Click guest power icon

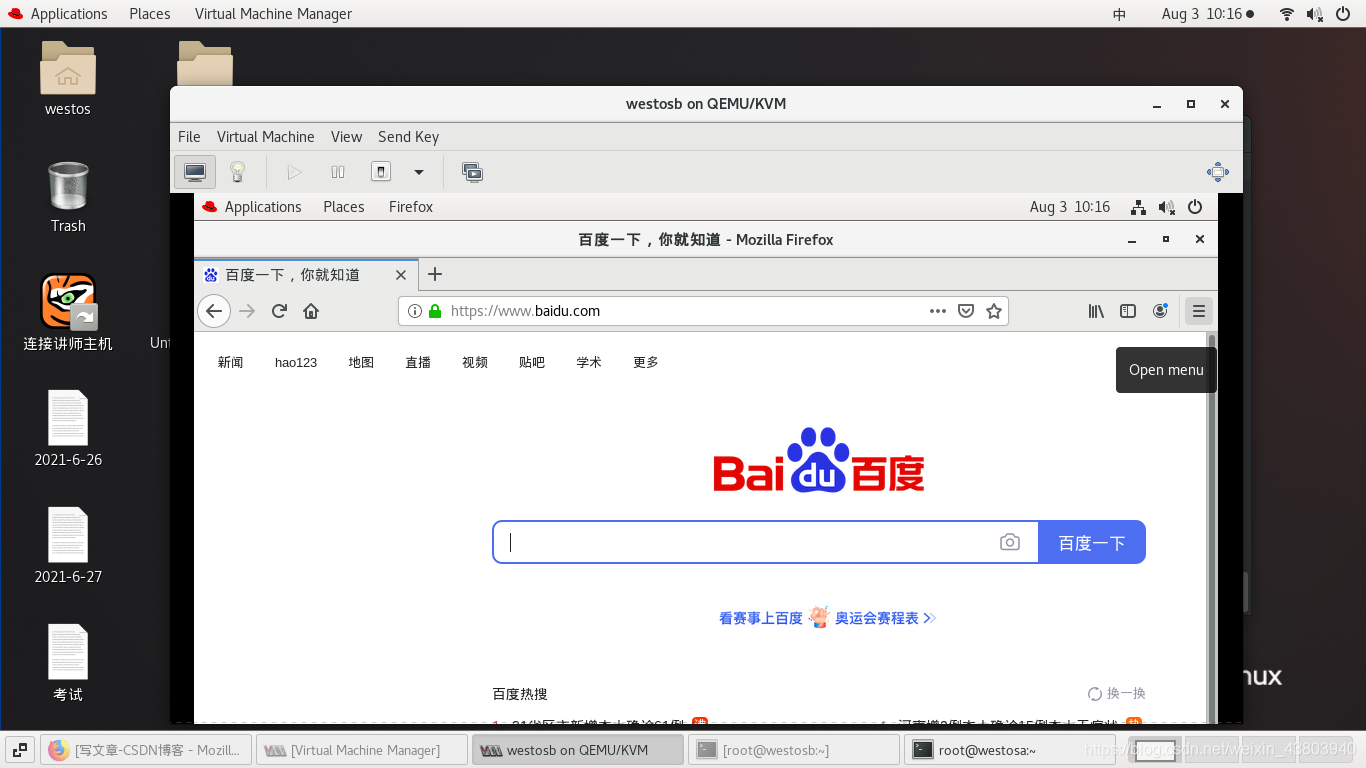(x=1195, y=207)
